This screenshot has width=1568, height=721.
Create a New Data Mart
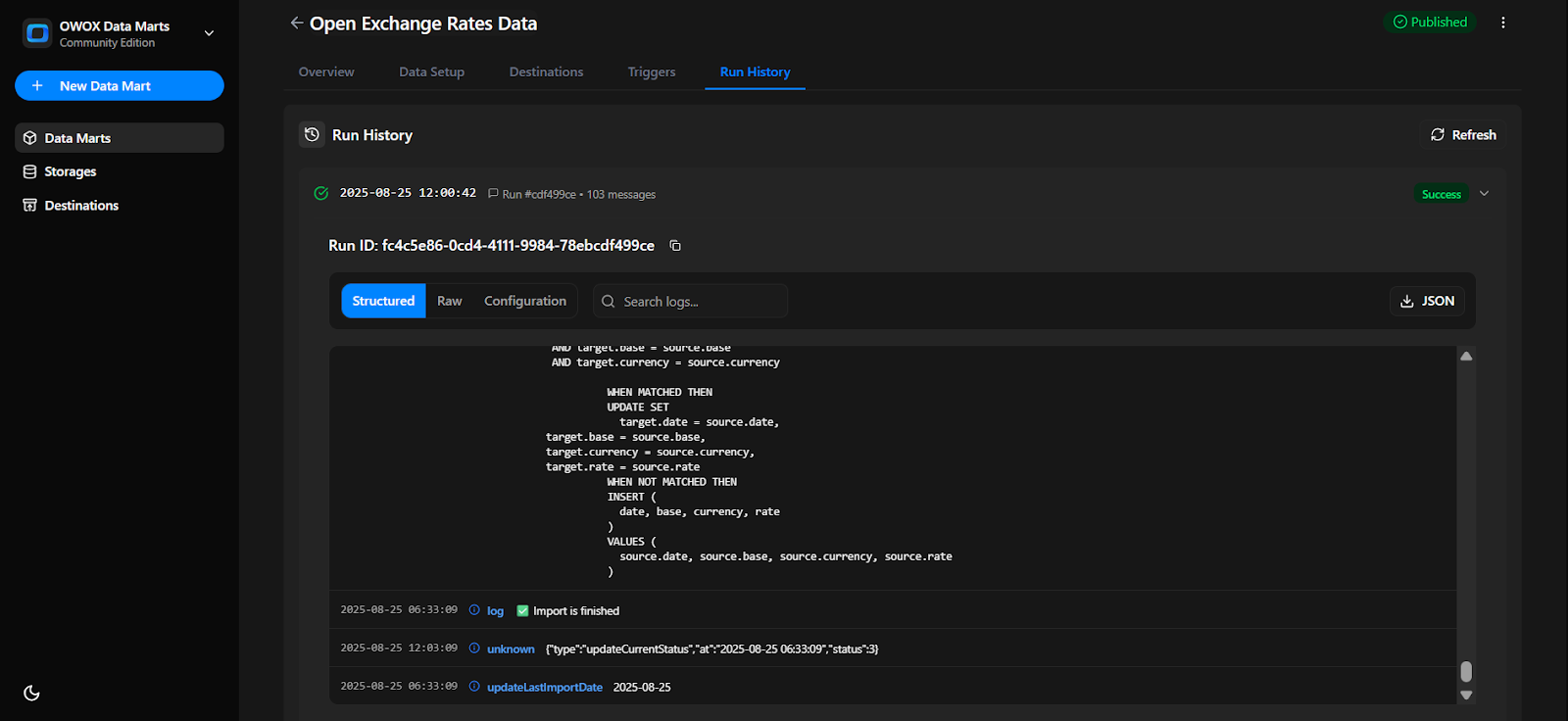tap(120, 85)
